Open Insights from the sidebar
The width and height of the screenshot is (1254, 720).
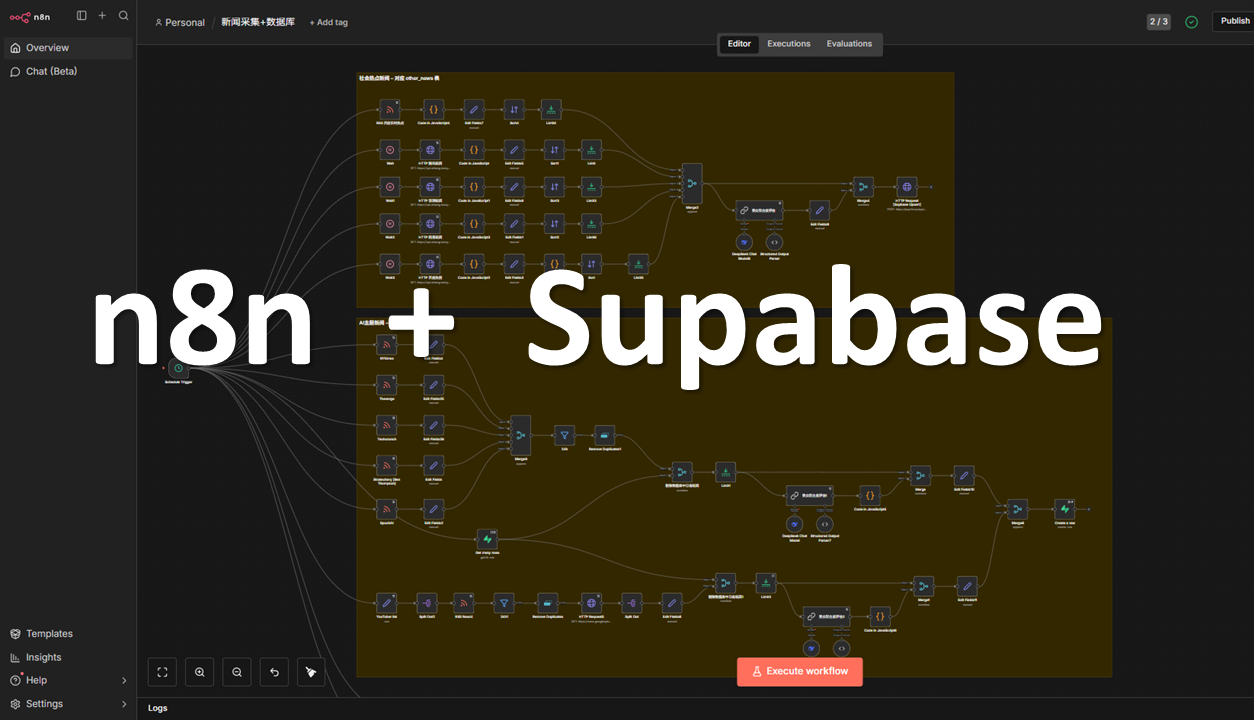click(x=68, y=657)
